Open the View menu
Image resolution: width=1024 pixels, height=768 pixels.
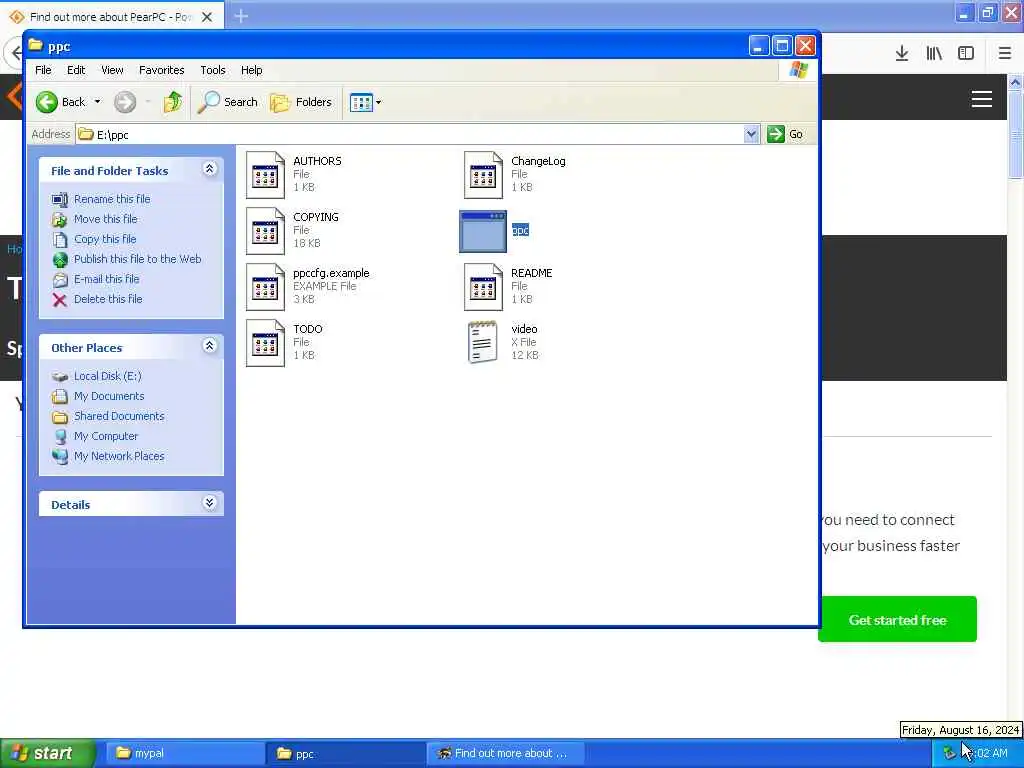pos(112,70)
